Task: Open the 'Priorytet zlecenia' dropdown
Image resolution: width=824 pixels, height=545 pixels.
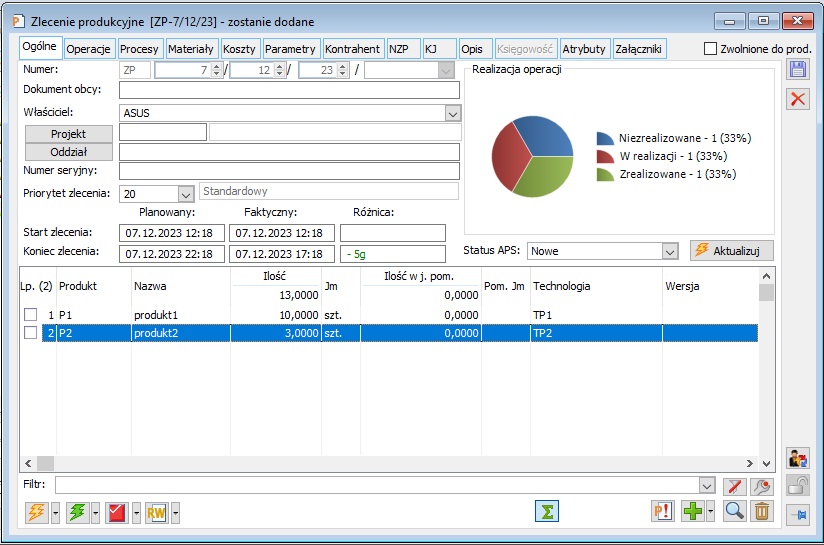Action: point(185,193)
